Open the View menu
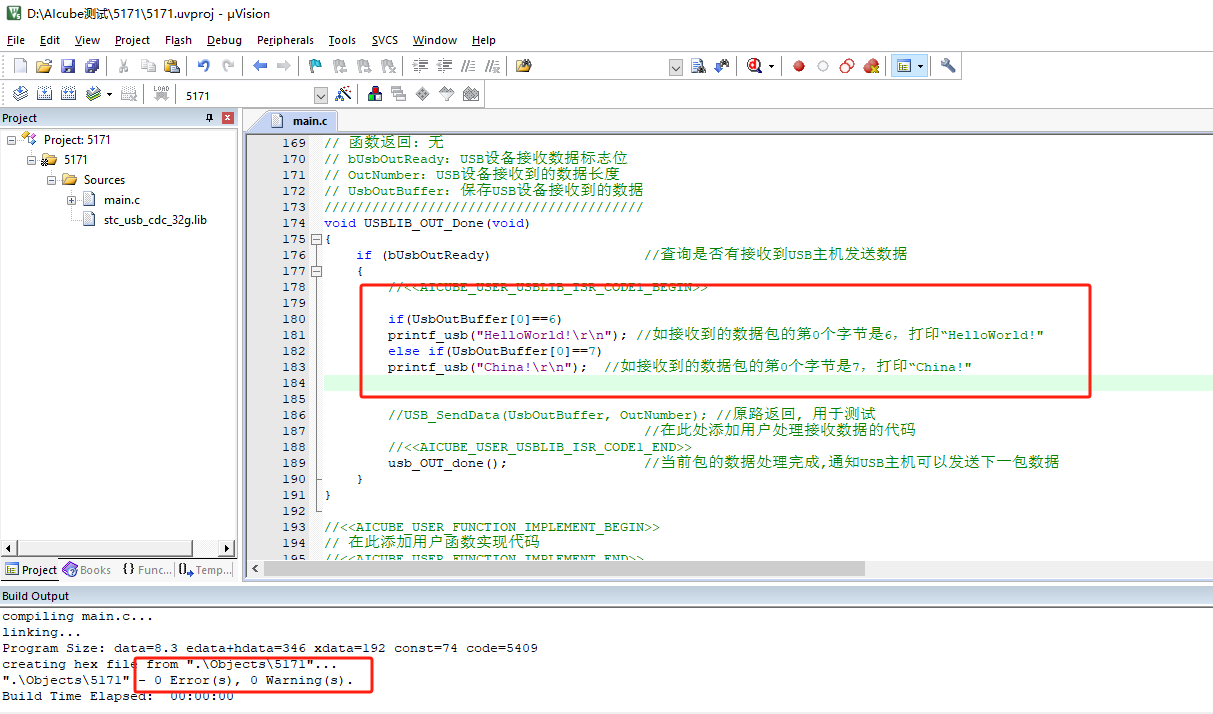Image resolution: width=1213 pixels, height=714 pixels. point(88,40)
